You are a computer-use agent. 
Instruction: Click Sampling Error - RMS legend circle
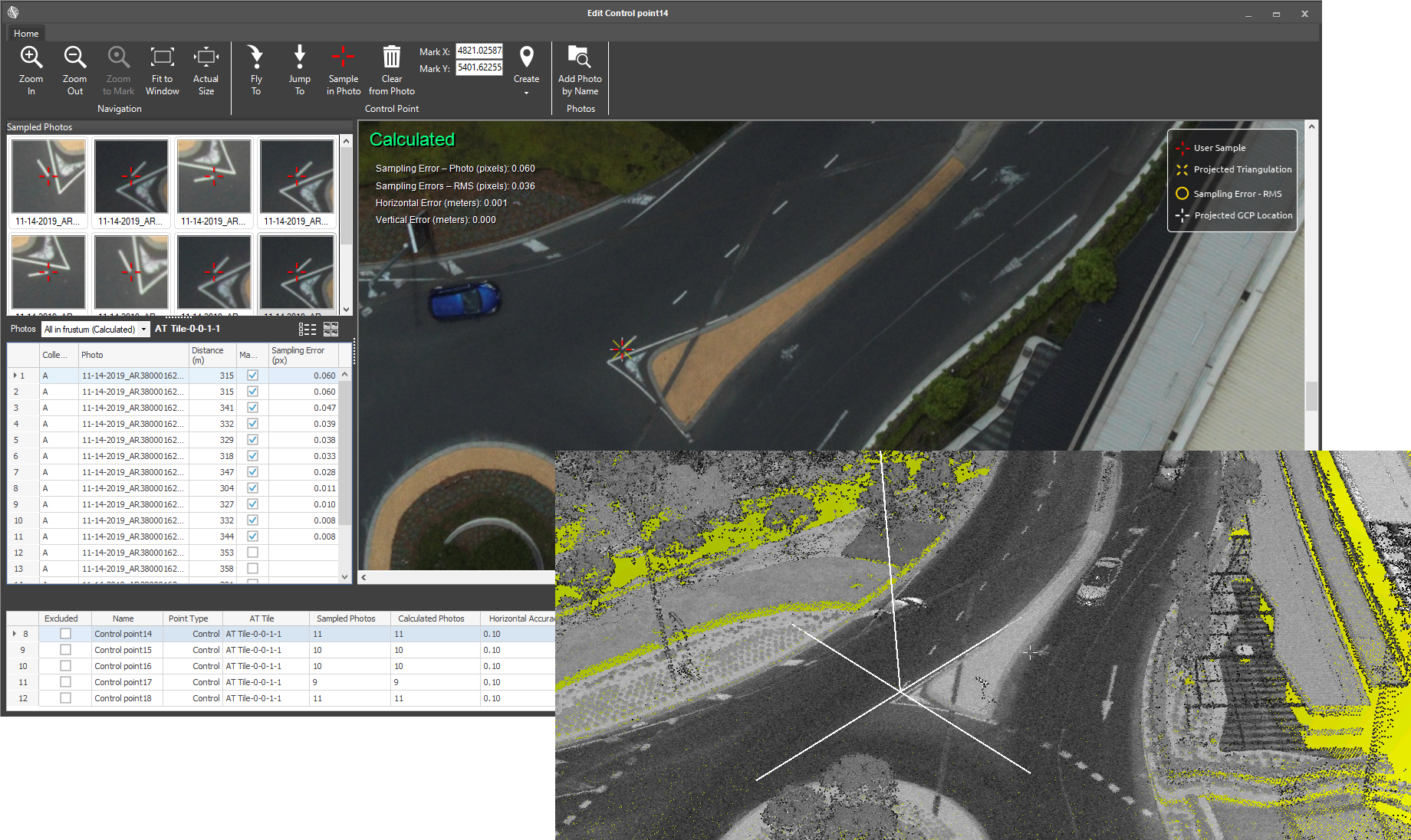click(x=1182, y=193)
